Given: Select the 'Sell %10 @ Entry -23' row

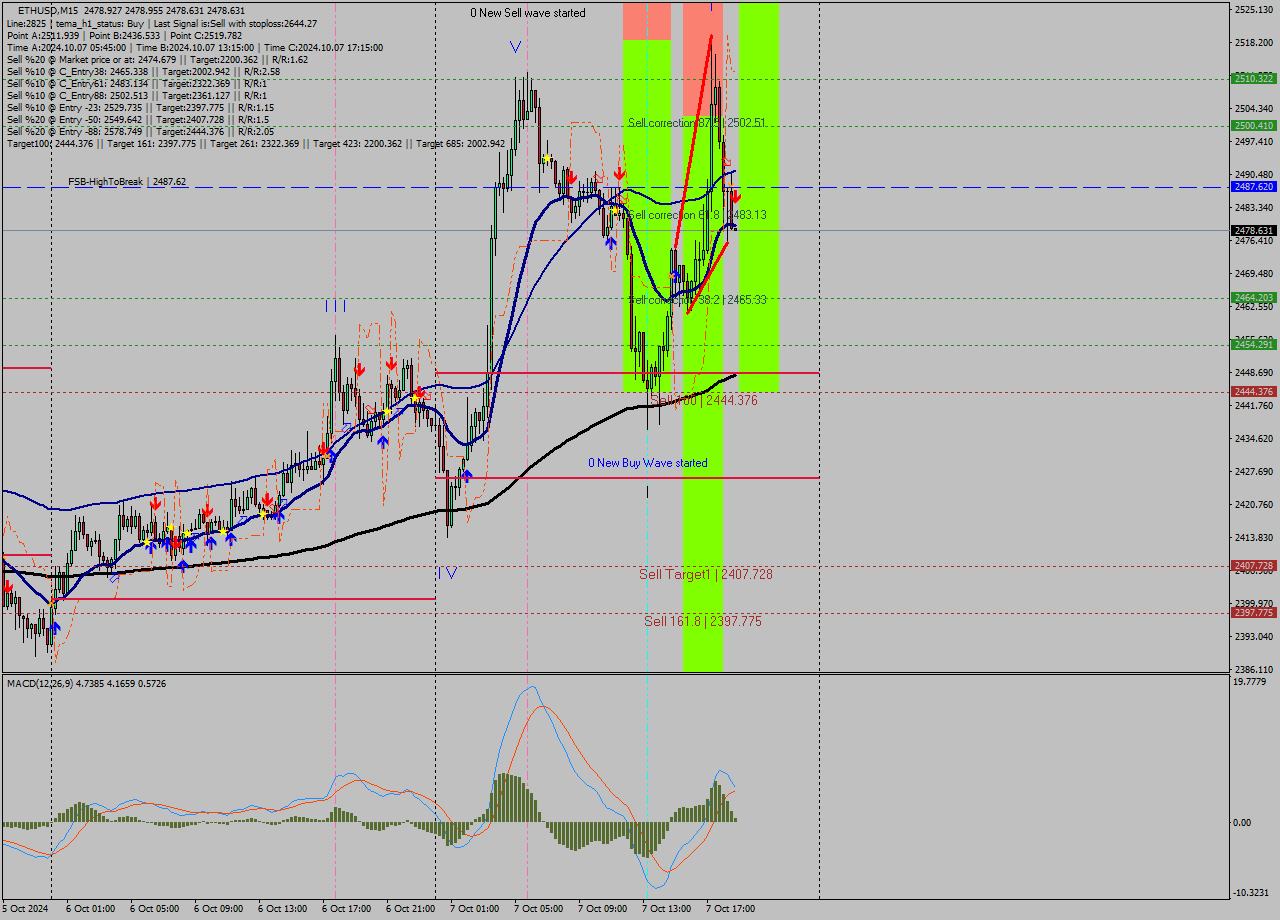Looking at the screenshot, I should click(140, 107).
